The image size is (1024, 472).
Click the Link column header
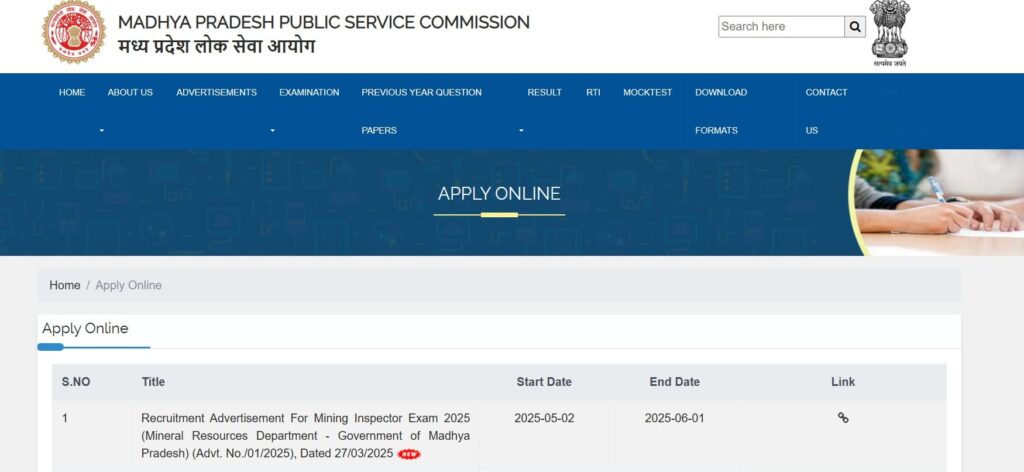click(x=843, y=382)
